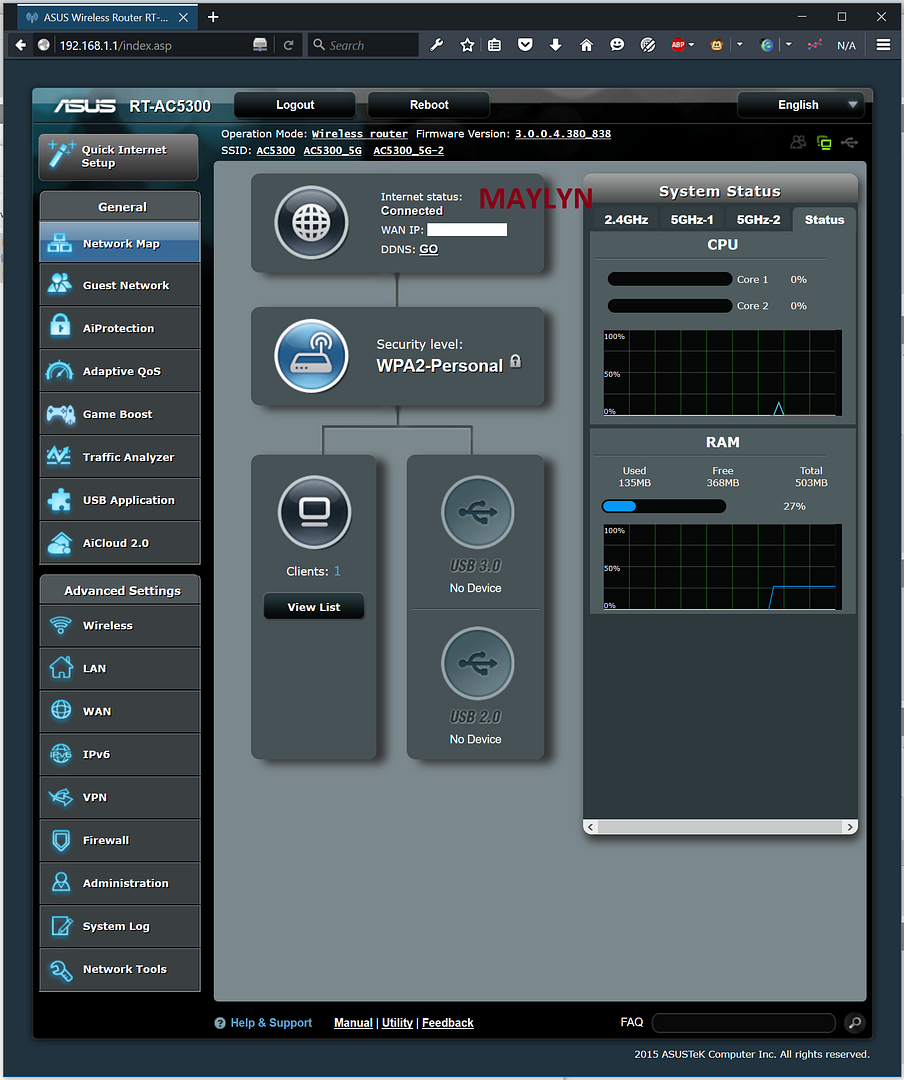Open AiProtection page
Image resolution: width=904 pixels, height=1080 pixels.
pyautogui.click(x=120, y=328)
